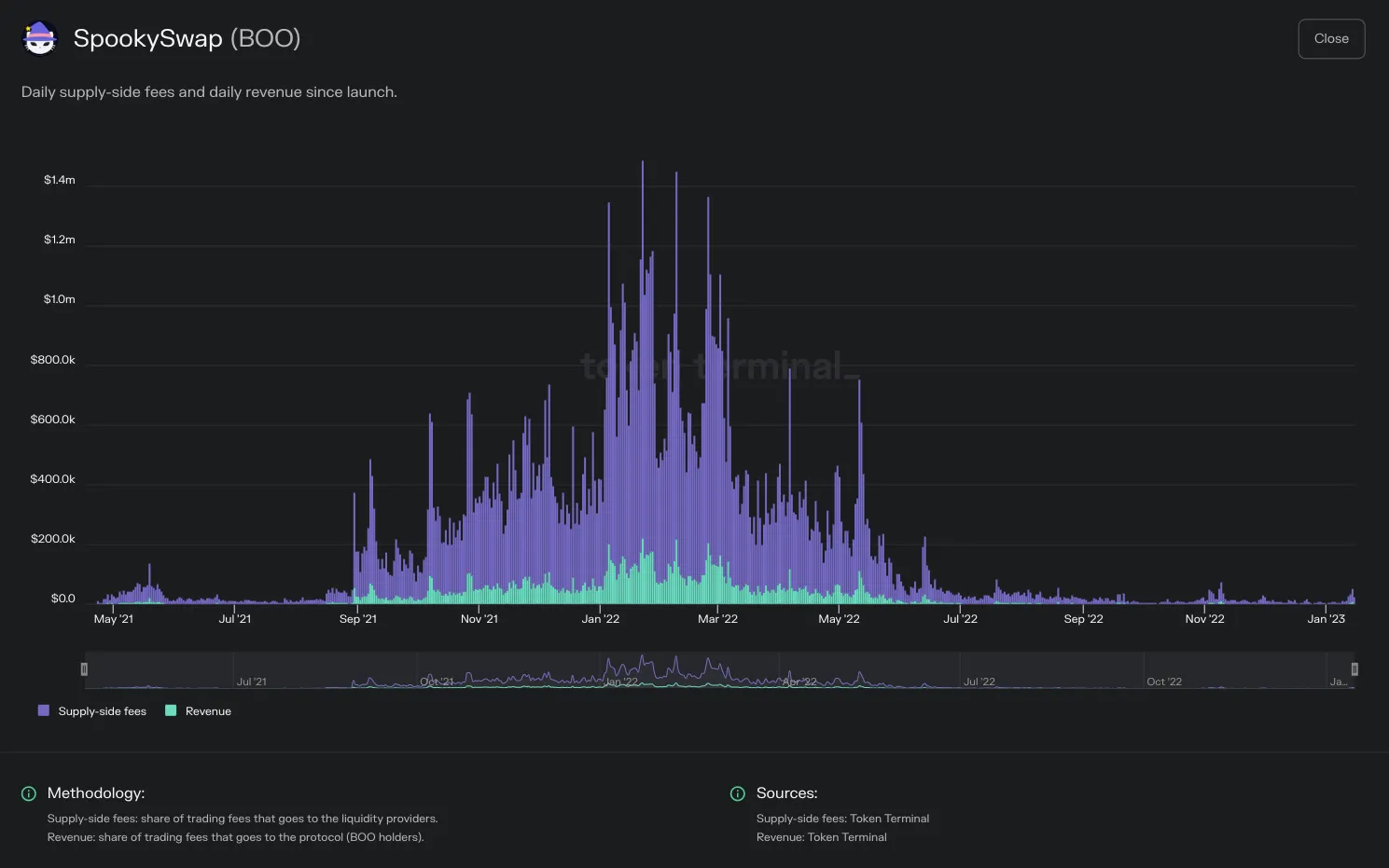1389x868 pixels.
Task: Click the Jan '22 x-axis label
Action: pos(601,619)
